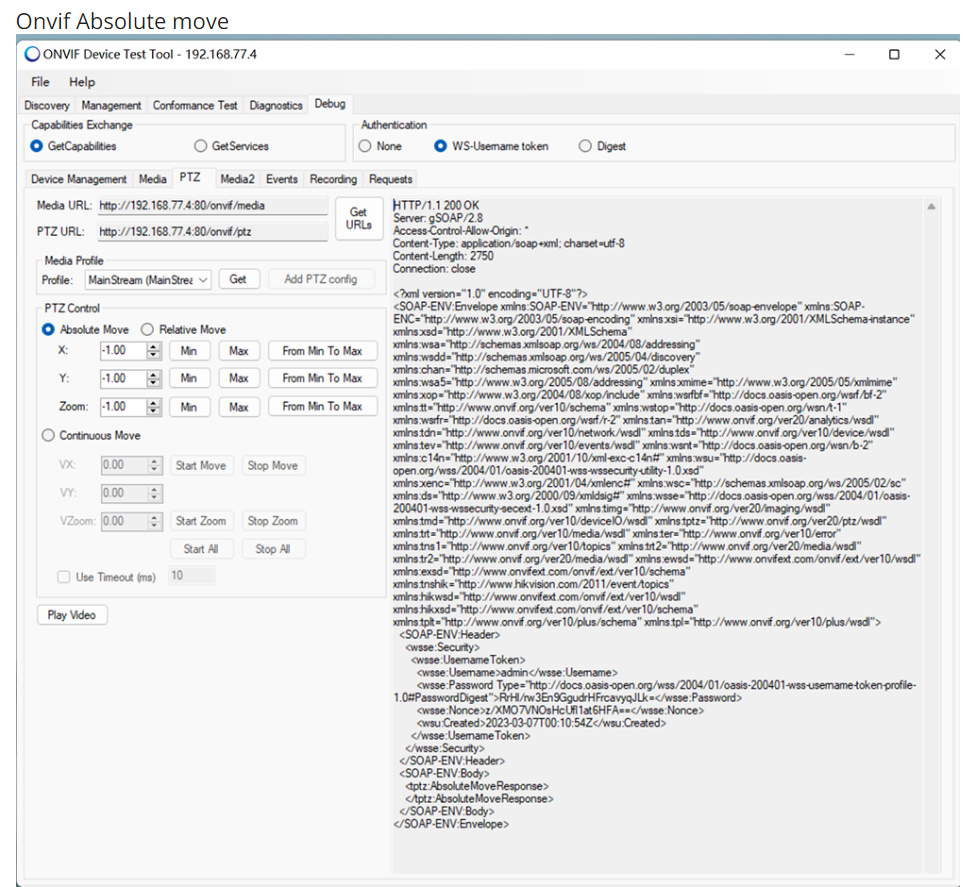Image resolution: width=970 pixels, height=887 pixels.
Task: Click the Get profile button
Action: (x=238, y=280)
